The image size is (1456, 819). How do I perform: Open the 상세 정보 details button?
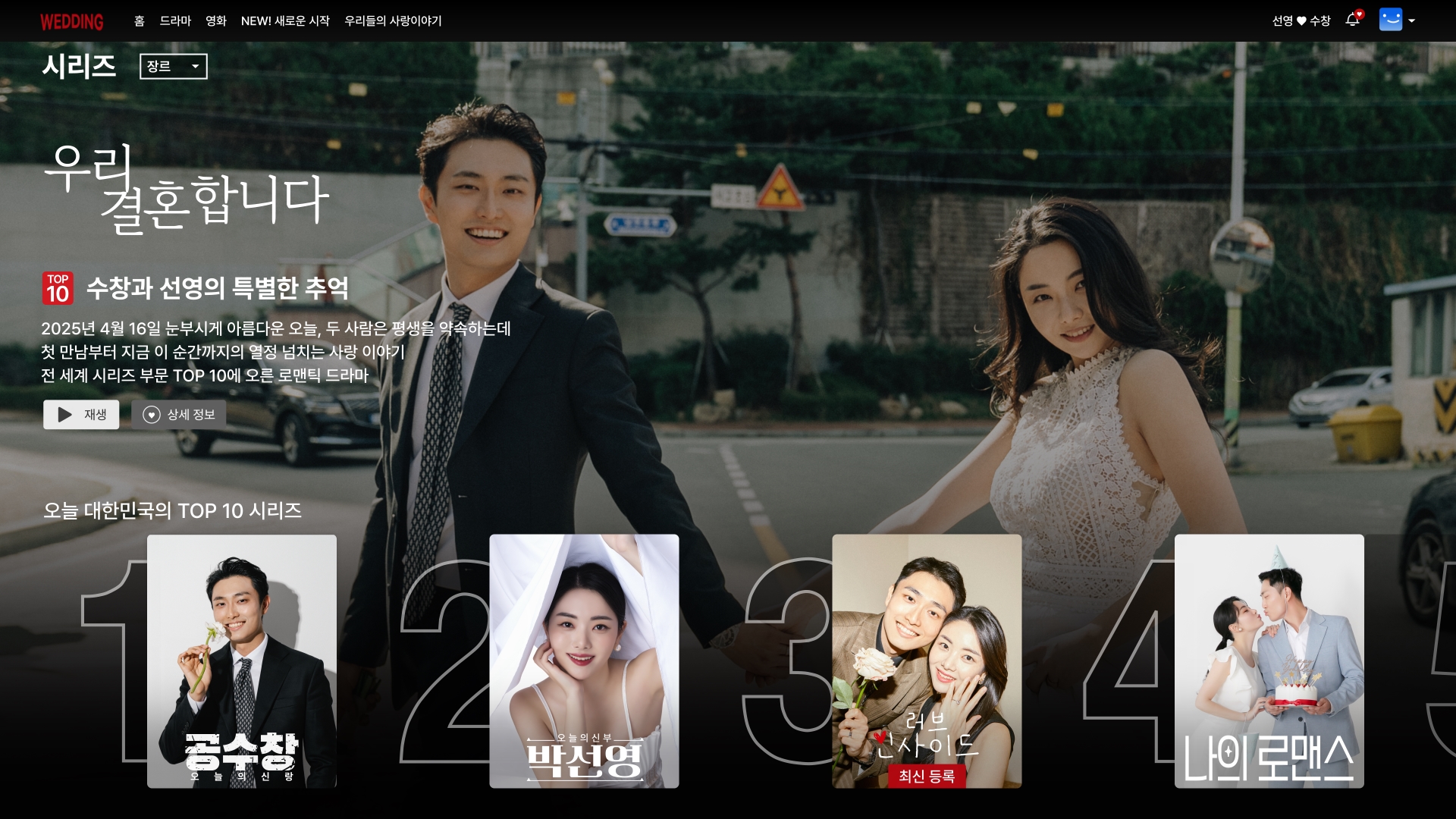coord(179,415)
